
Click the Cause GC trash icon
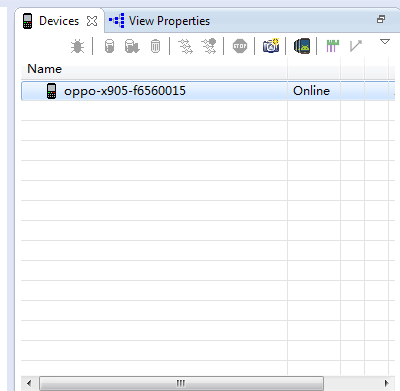tap(155, 46)
